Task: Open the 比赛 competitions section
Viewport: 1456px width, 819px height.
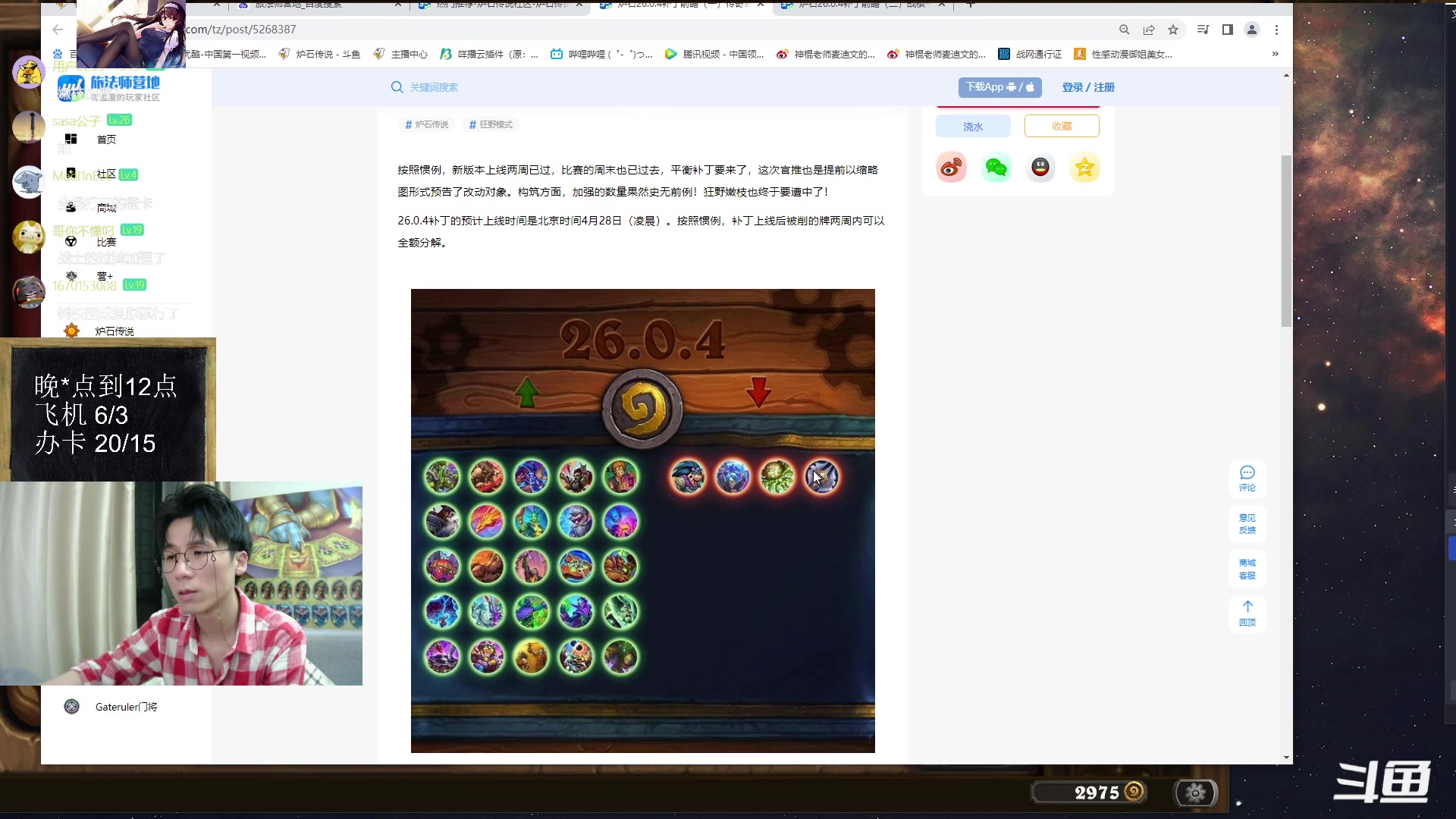Action: coord(105,242)
